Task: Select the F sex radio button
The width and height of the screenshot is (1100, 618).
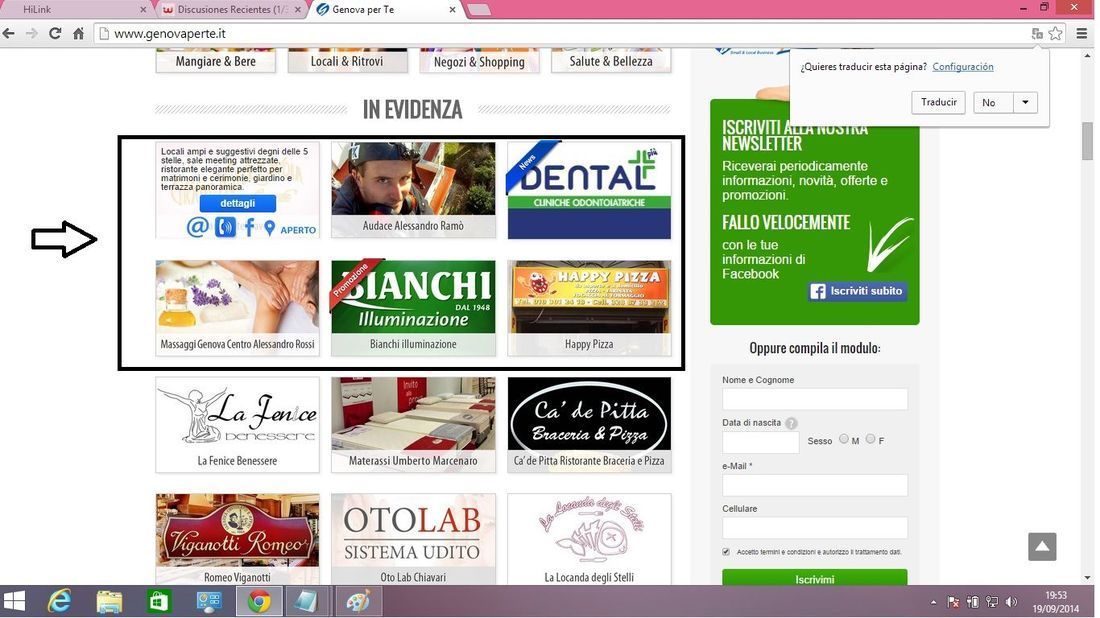Action: [870, 439]
